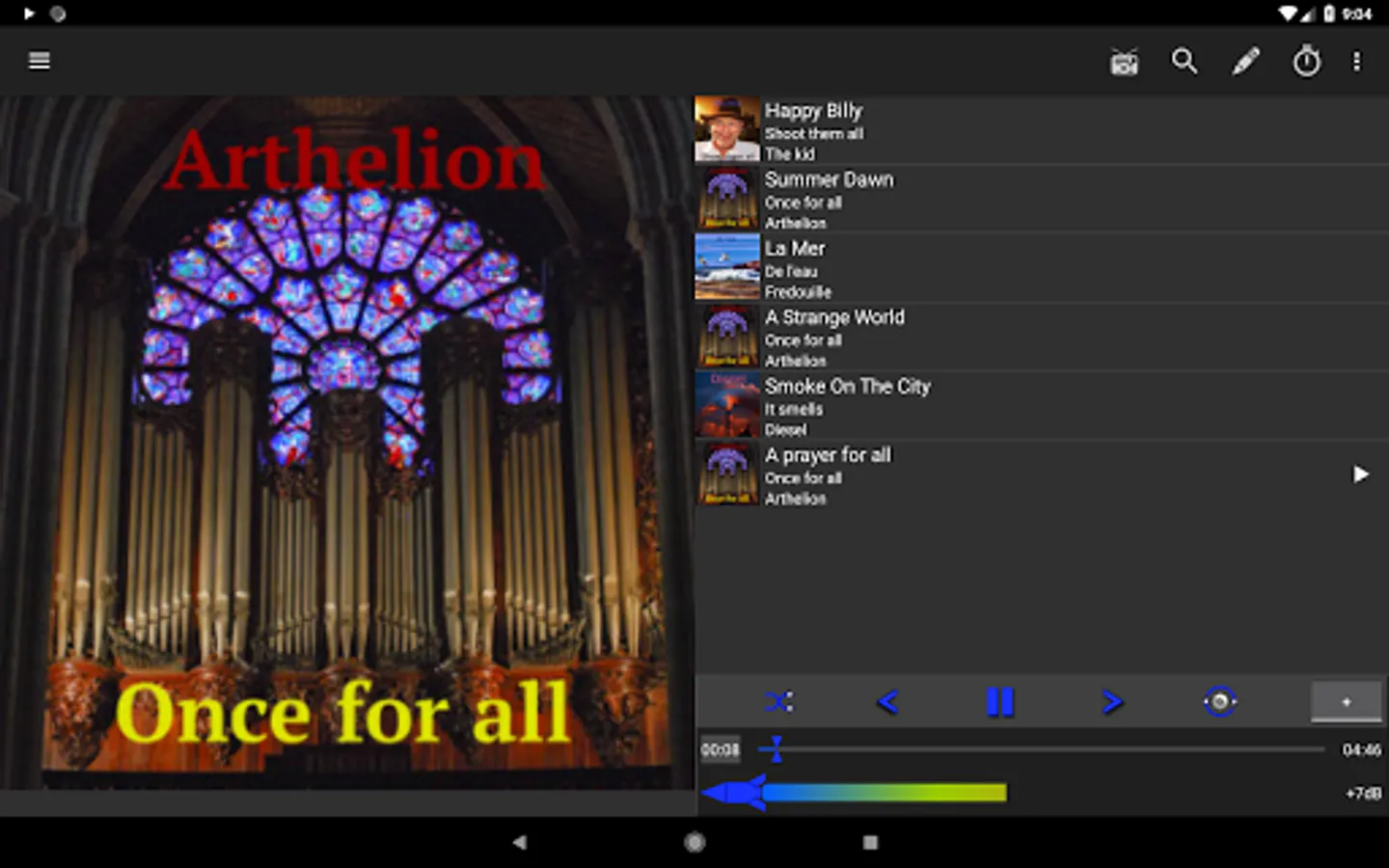The height and width of the screenshot is (868, 1389).
Task: Tap the La Mer cover thumbnail
Action: click(727, 267)
